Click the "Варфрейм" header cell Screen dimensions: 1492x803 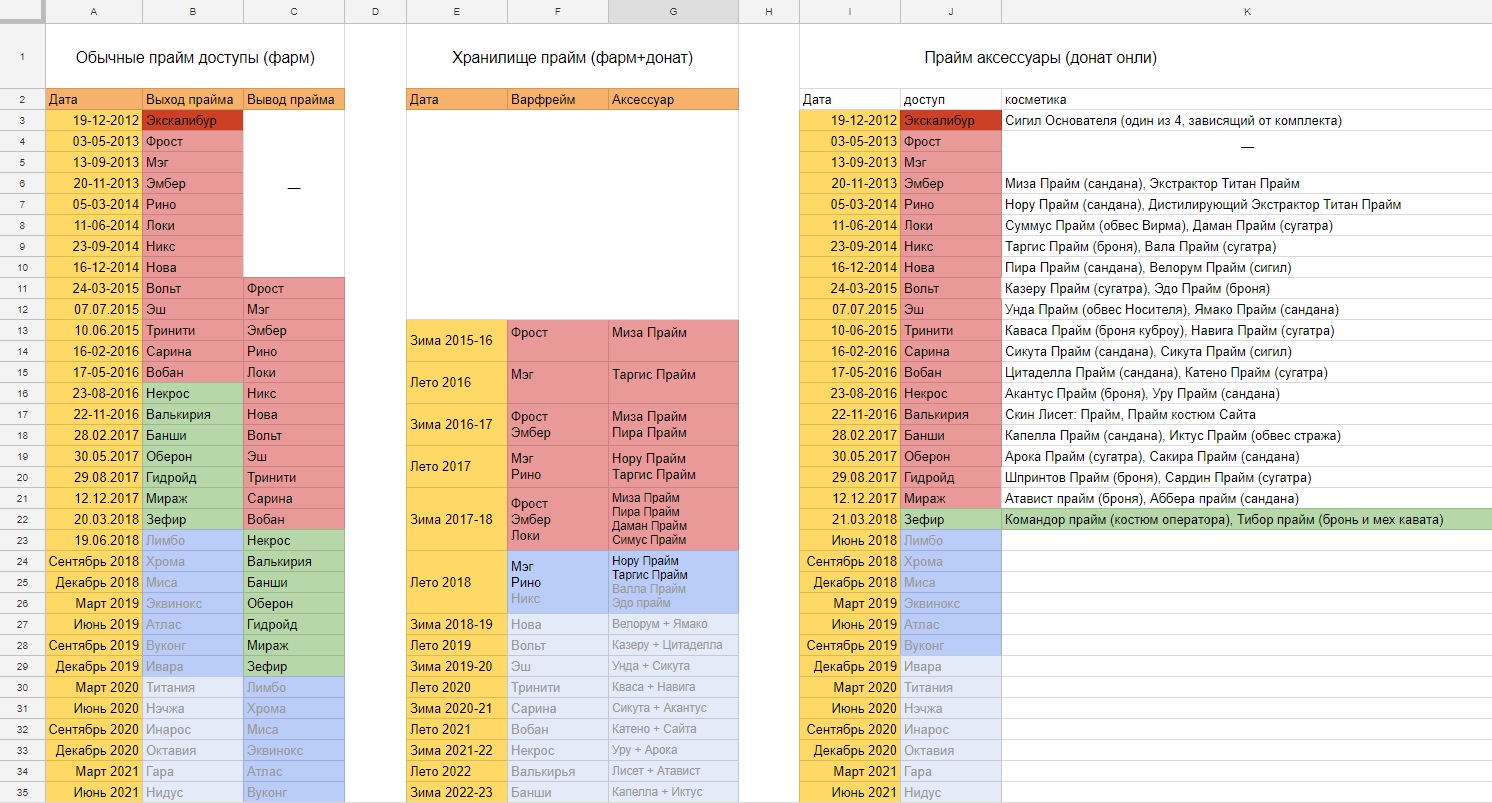pos(558,100)
